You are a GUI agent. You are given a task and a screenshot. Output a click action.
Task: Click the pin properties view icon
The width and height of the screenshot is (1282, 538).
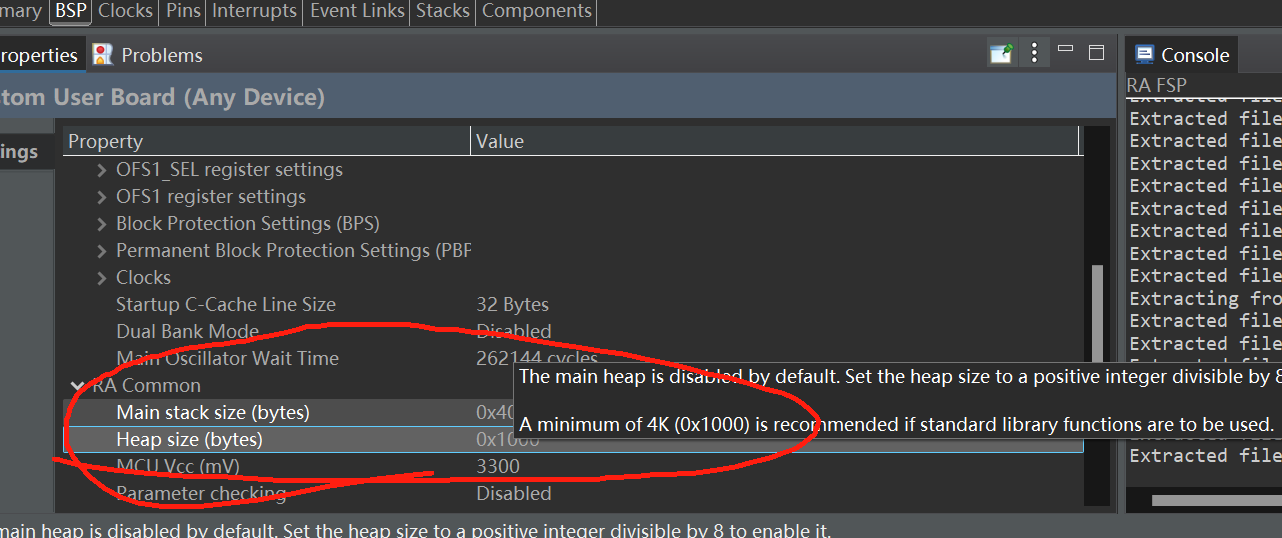click(1001, 53)
